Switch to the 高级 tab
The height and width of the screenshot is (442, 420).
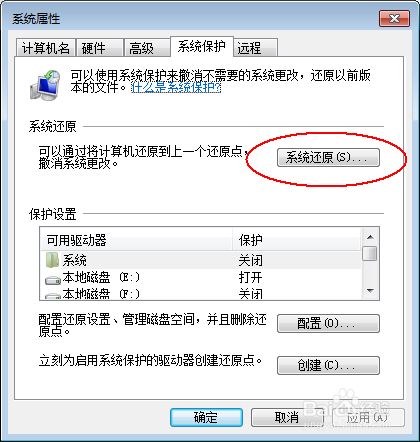[147, 48]
